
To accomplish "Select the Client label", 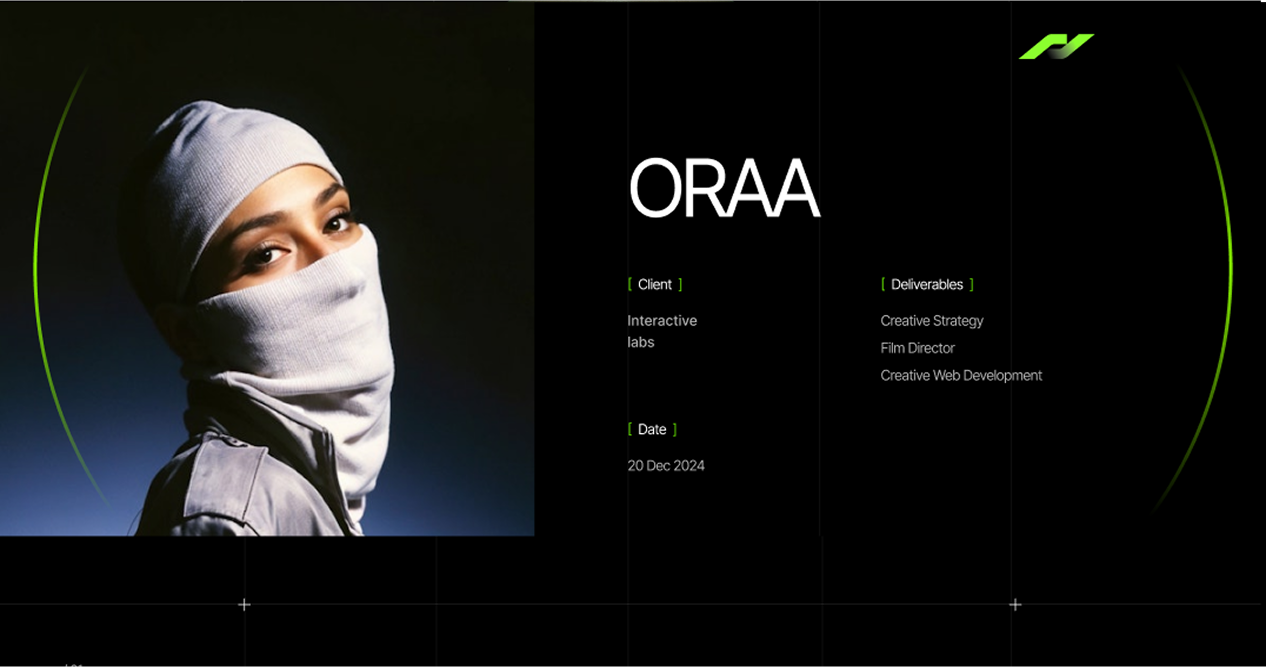I will coord(655,285).
